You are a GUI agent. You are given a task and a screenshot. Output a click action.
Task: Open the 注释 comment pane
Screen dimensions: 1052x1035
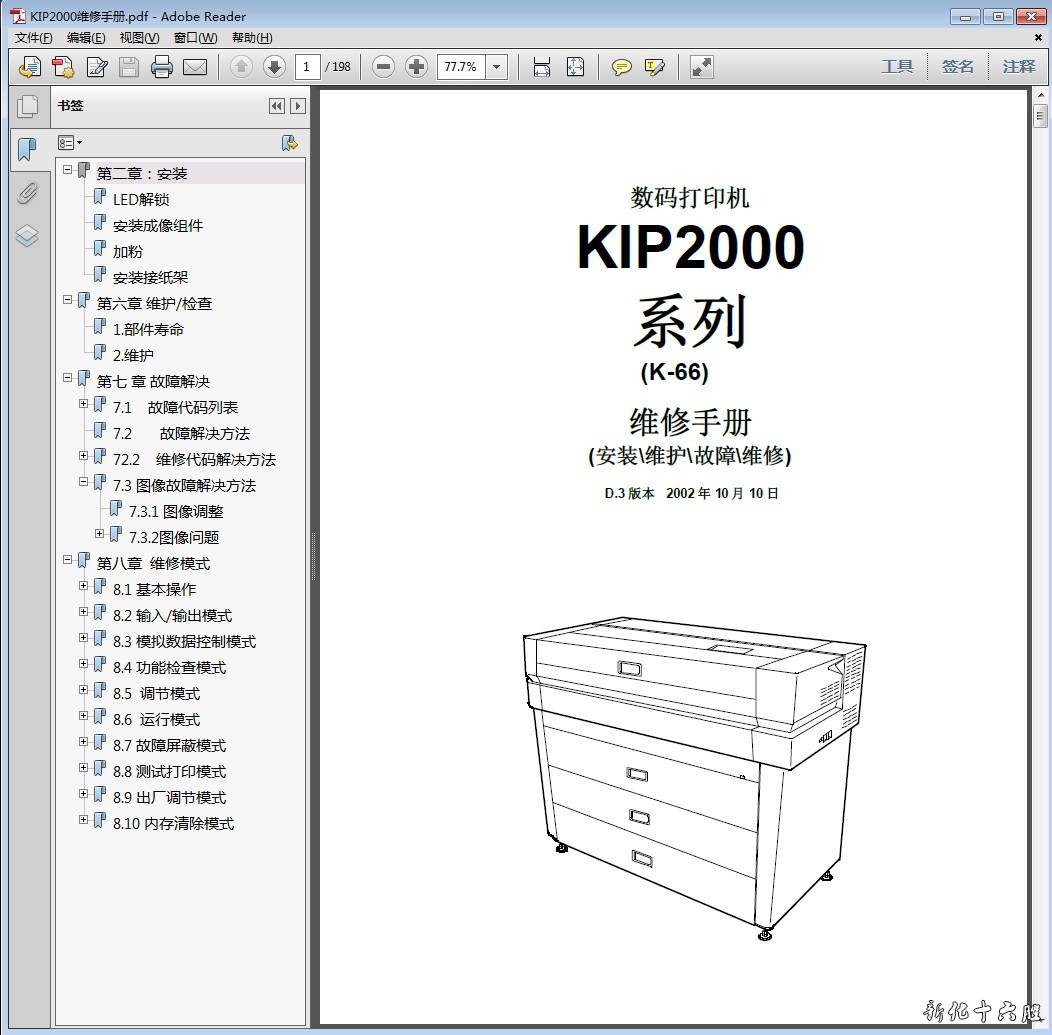[x=1018, y=66]
